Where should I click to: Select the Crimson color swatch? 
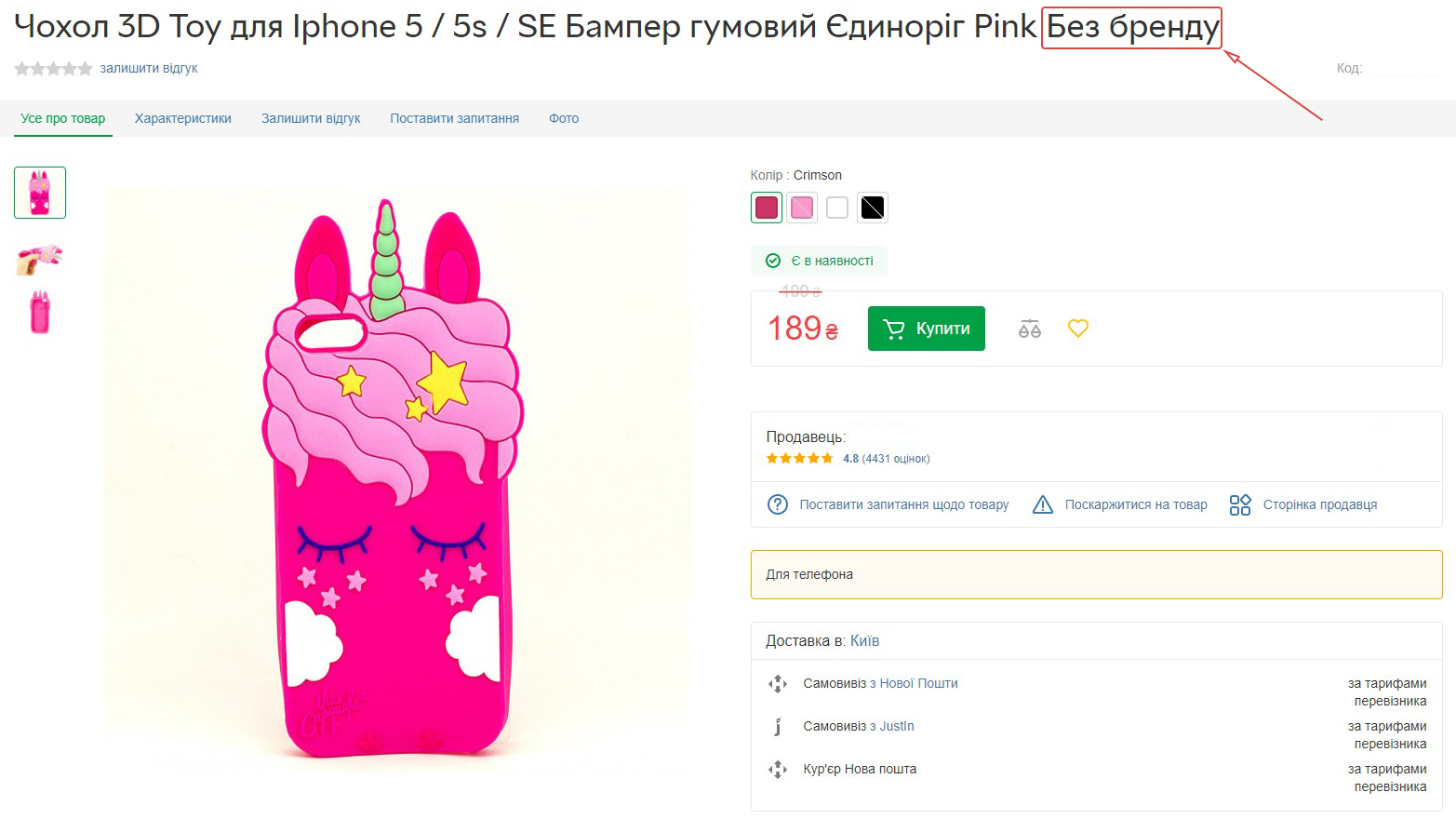(x=767, y=207)
